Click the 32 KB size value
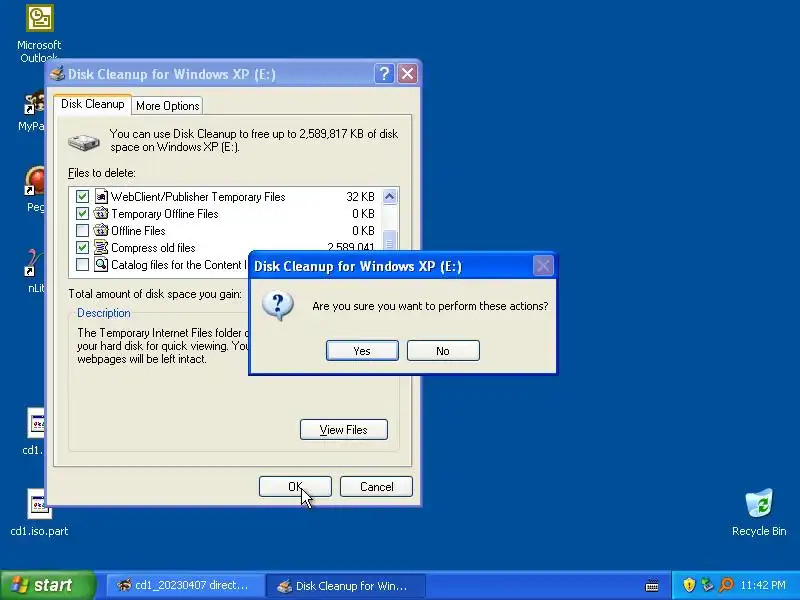 point(360,197)
